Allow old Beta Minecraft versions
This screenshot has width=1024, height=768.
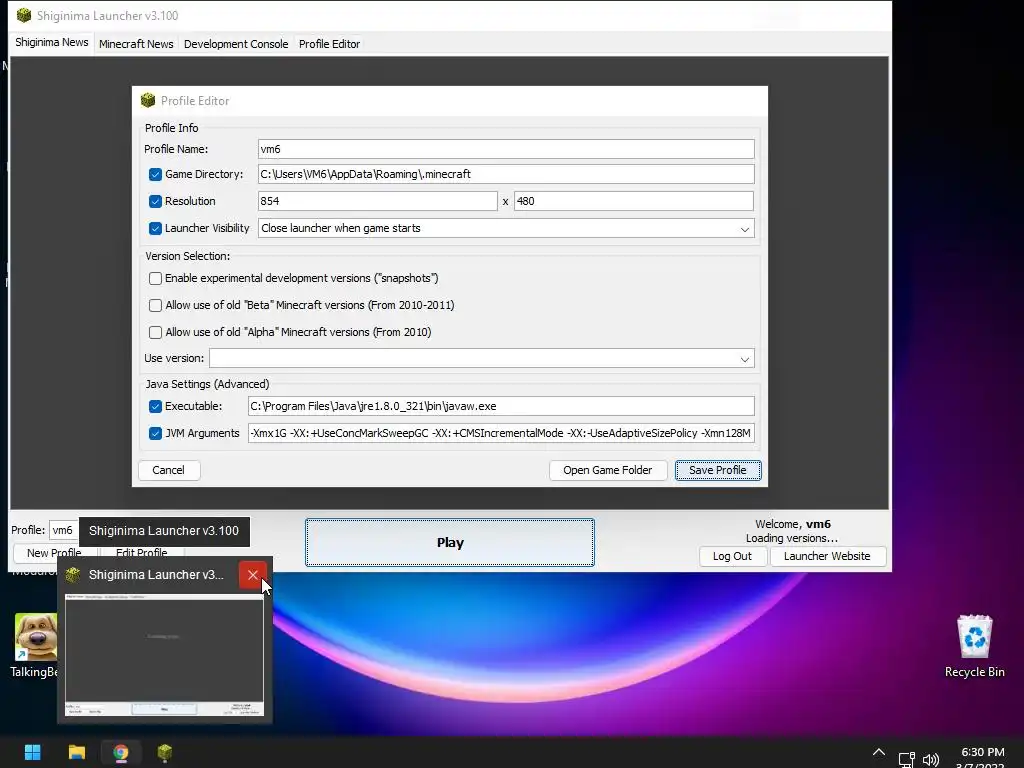(155, 305)
